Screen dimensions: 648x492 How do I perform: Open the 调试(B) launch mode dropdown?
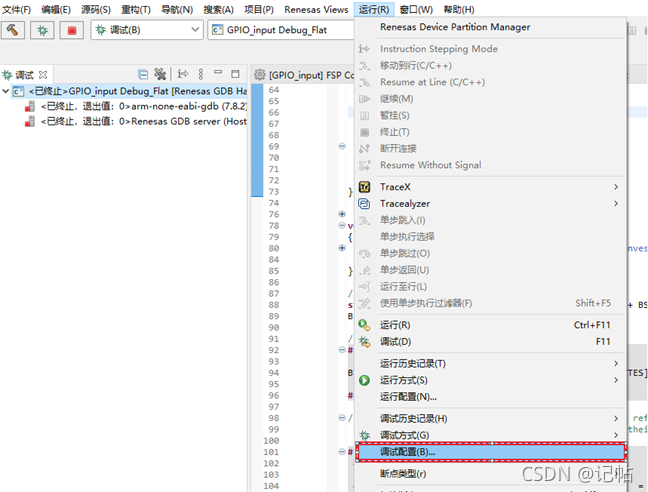(147, 30)
